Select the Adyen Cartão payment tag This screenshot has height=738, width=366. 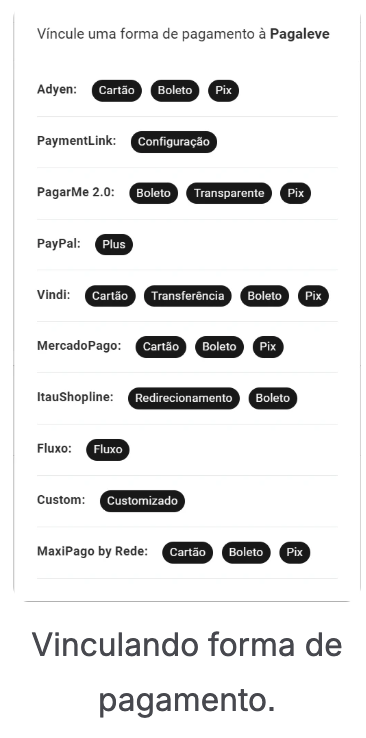[x=117, y=90]
